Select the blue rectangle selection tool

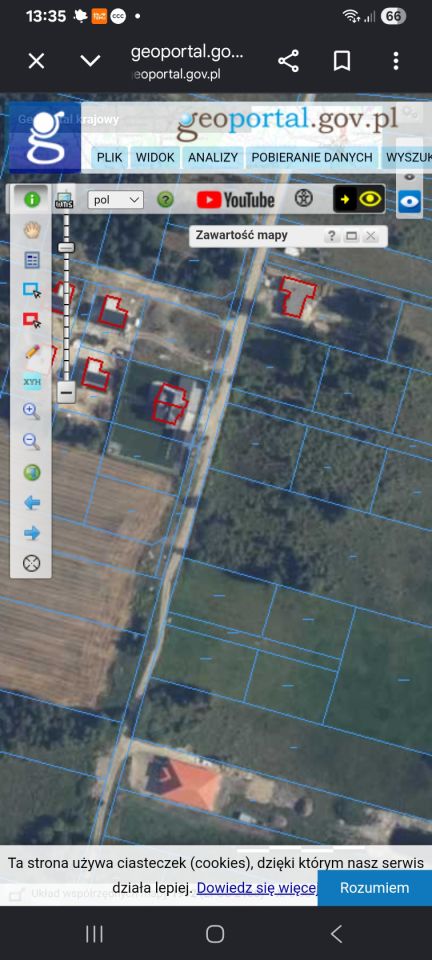31,290
